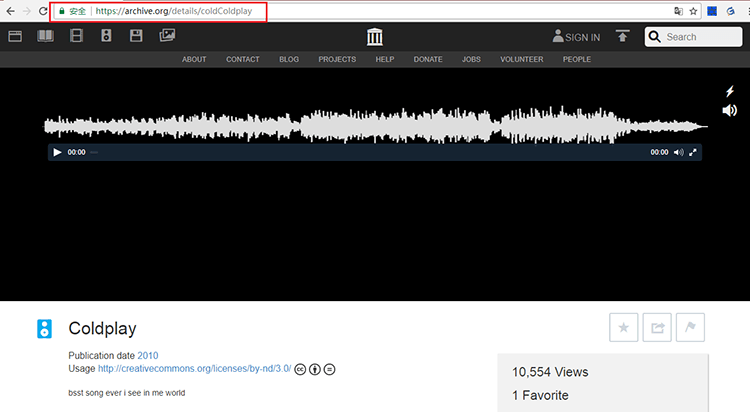Click the attribution person license icon
The height and width of the screenshot is (412, 750).
(315, 369)
